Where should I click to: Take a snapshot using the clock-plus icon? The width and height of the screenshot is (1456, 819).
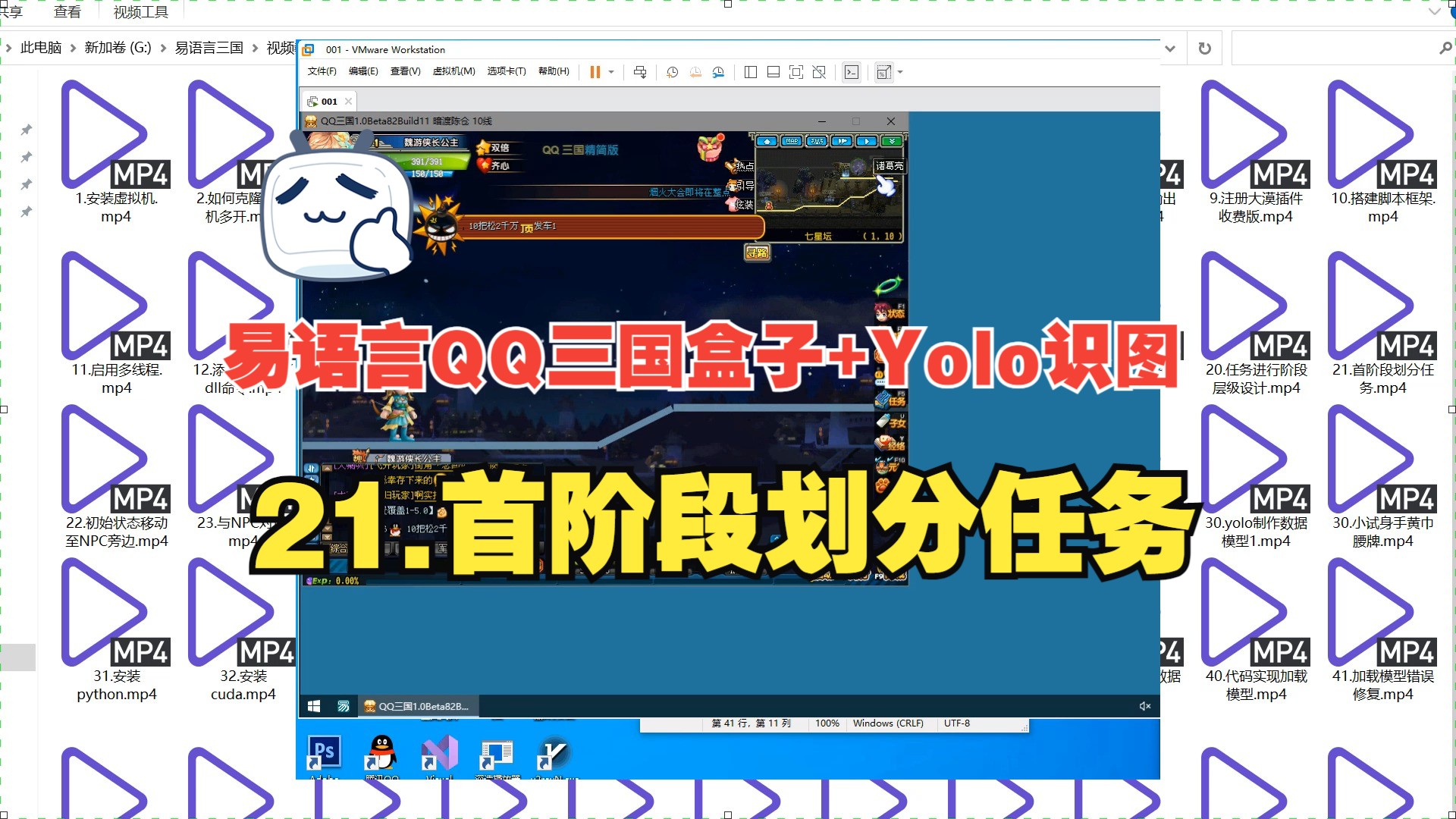point(672,72)
